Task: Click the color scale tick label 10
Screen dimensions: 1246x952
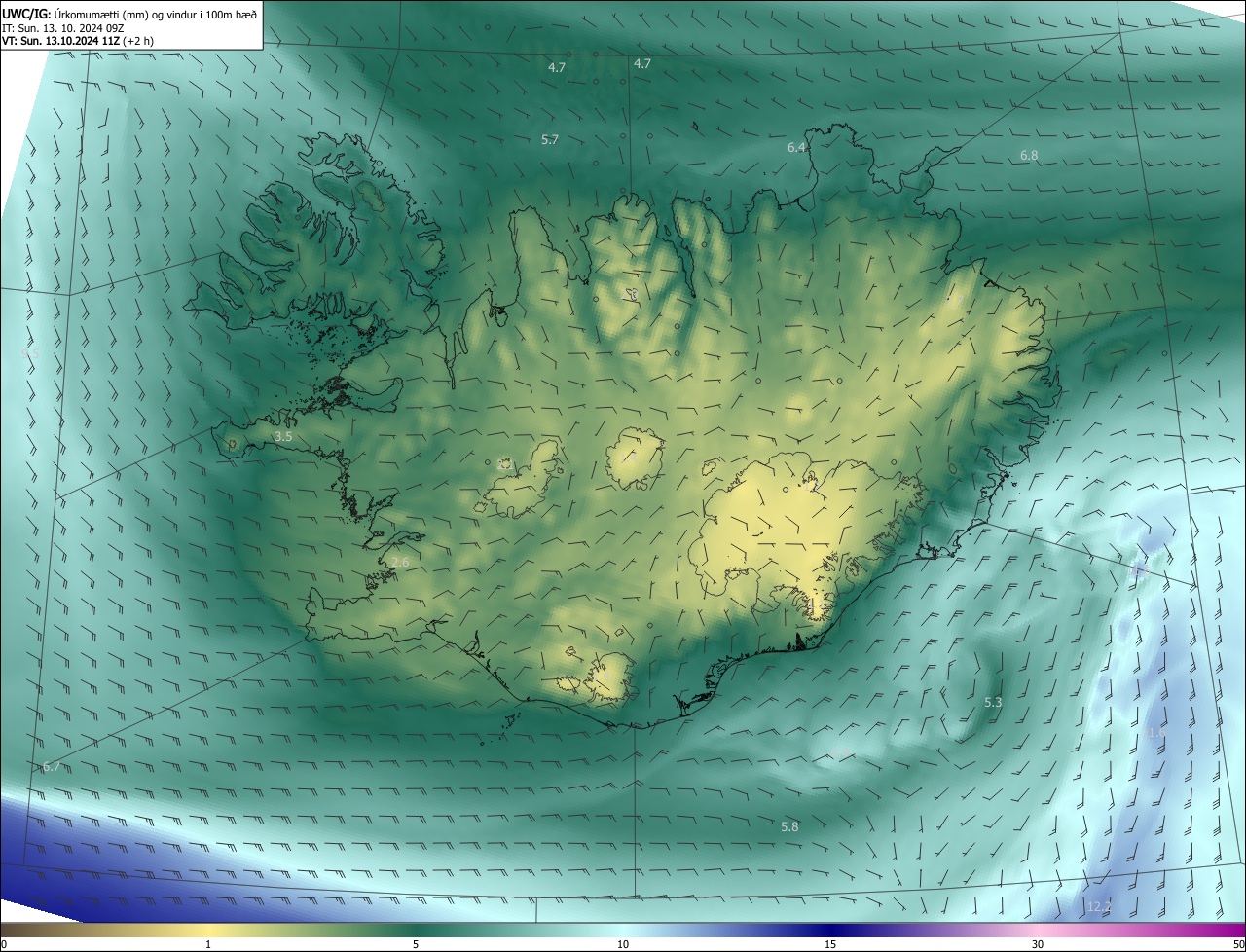Action: click(623, 944)
